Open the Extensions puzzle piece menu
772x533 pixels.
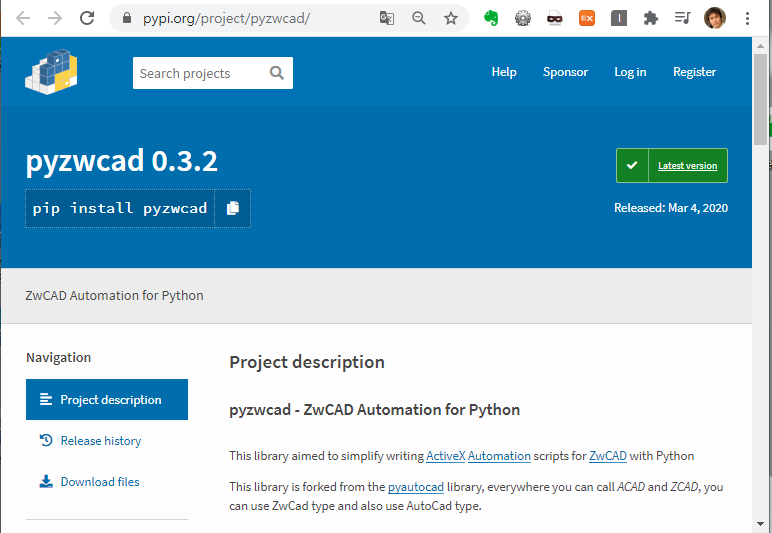pos(651,19)
